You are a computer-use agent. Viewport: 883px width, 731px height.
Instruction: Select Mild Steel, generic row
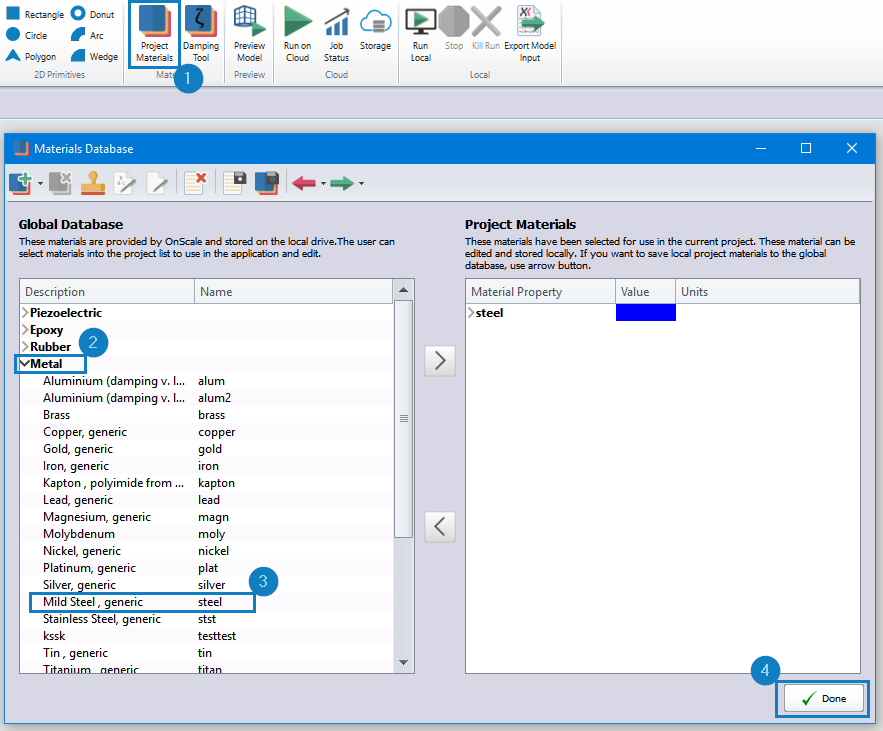[206, 602]
